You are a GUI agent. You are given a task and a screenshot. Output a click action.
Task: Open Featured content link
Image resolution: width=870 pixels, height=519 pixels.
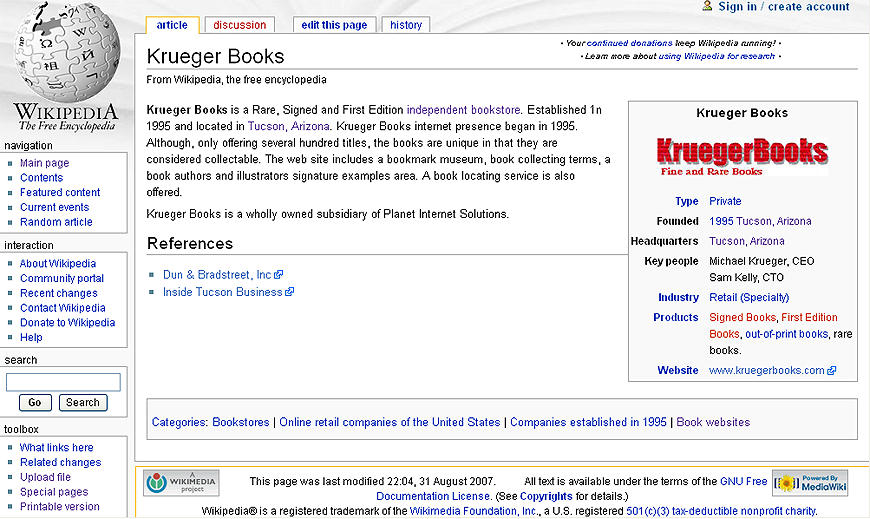tap(60, 193)
